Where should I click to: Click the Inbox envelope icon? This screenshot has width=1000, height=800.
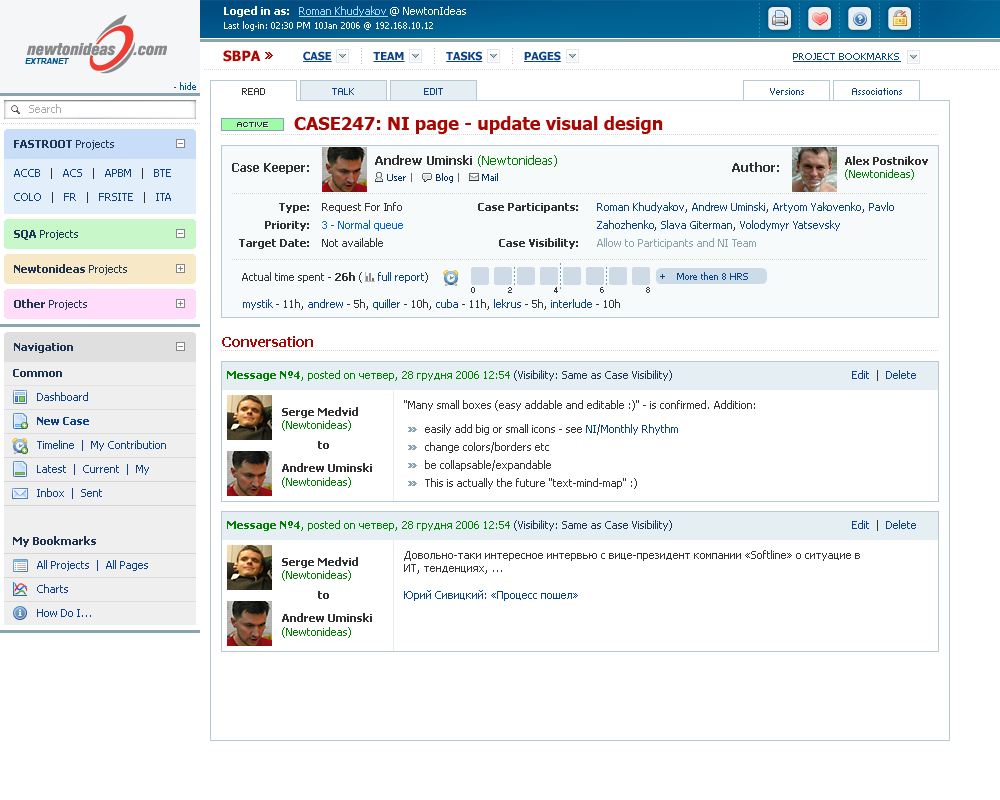pos(20,493)
